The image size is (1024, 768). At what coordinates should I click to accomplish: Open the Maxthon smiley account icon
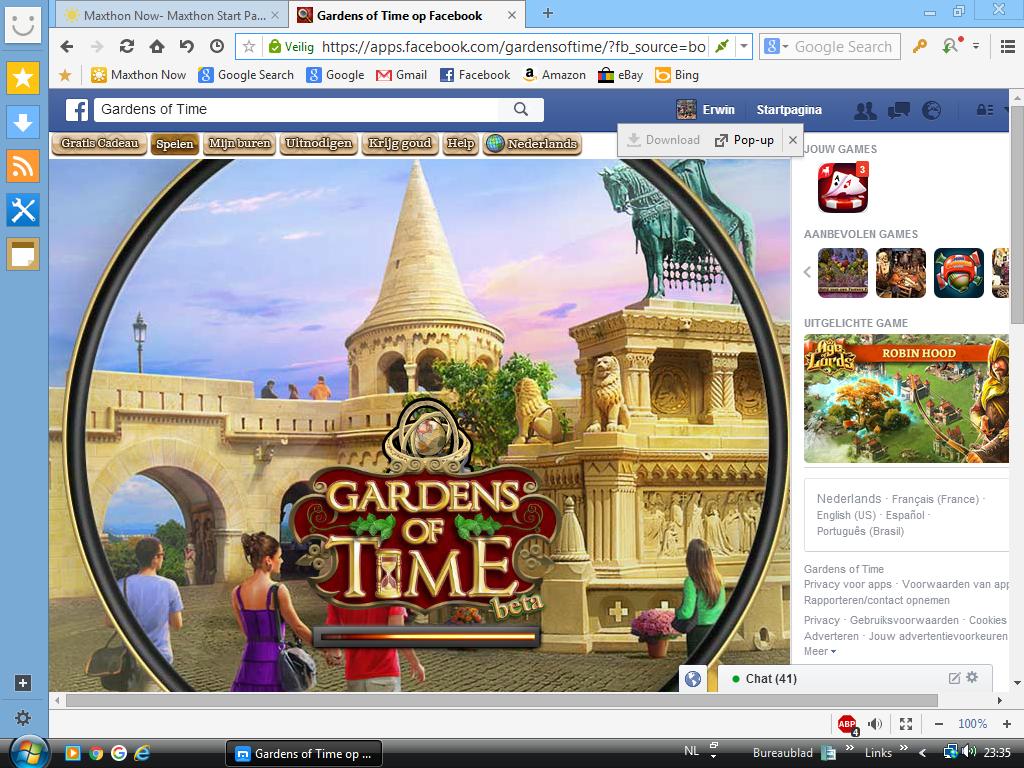pyautogui.click(x=23, y=25)
